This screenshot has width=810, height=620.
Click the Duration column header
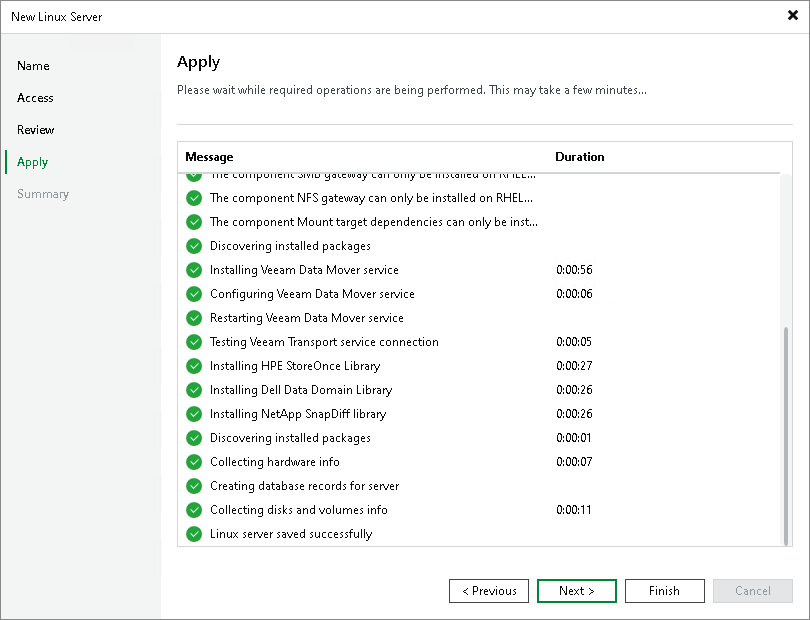580,157
